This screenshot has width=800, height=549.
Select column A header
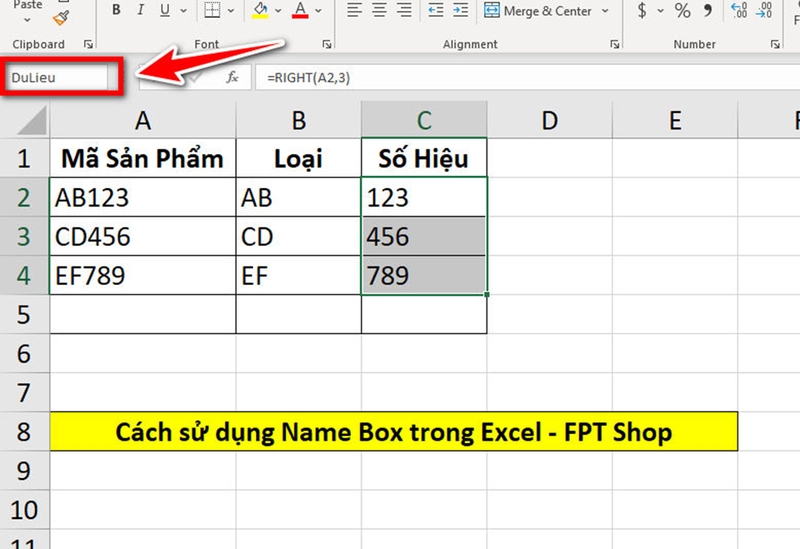(143, 120)
